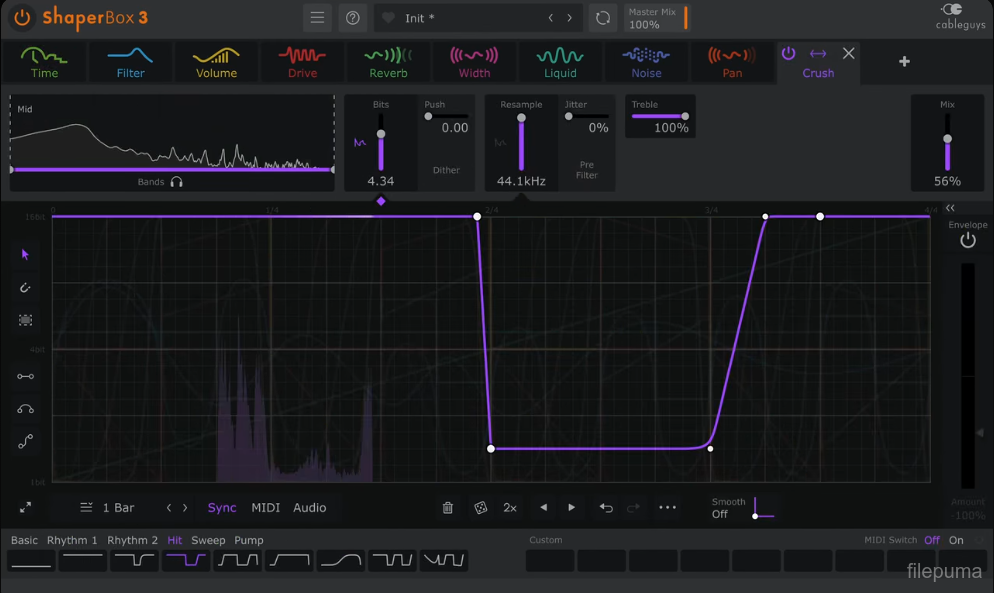Click the fullscreen expand icon
This screenshot has width=994, height=593.
tap(25, 508)
